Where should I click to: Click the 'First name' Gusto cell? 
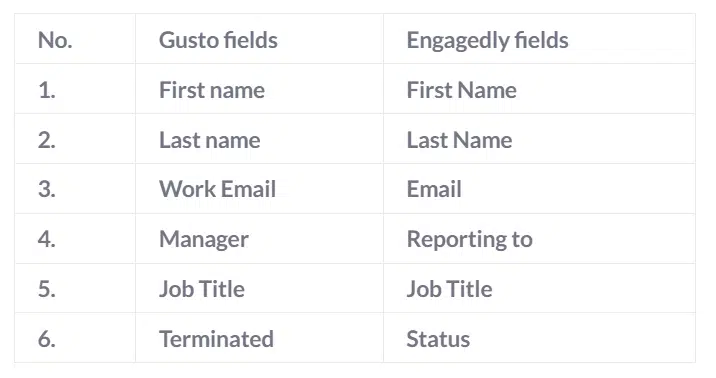click(259, 89)
